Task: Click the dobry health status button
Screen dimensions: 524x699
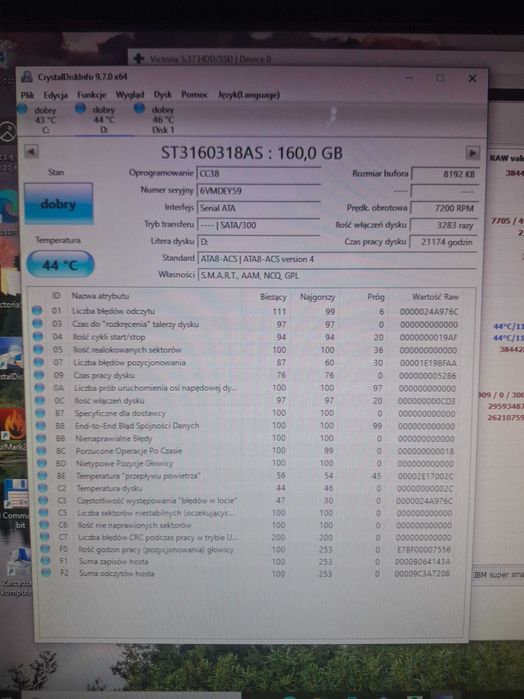Action: point(58,204)
